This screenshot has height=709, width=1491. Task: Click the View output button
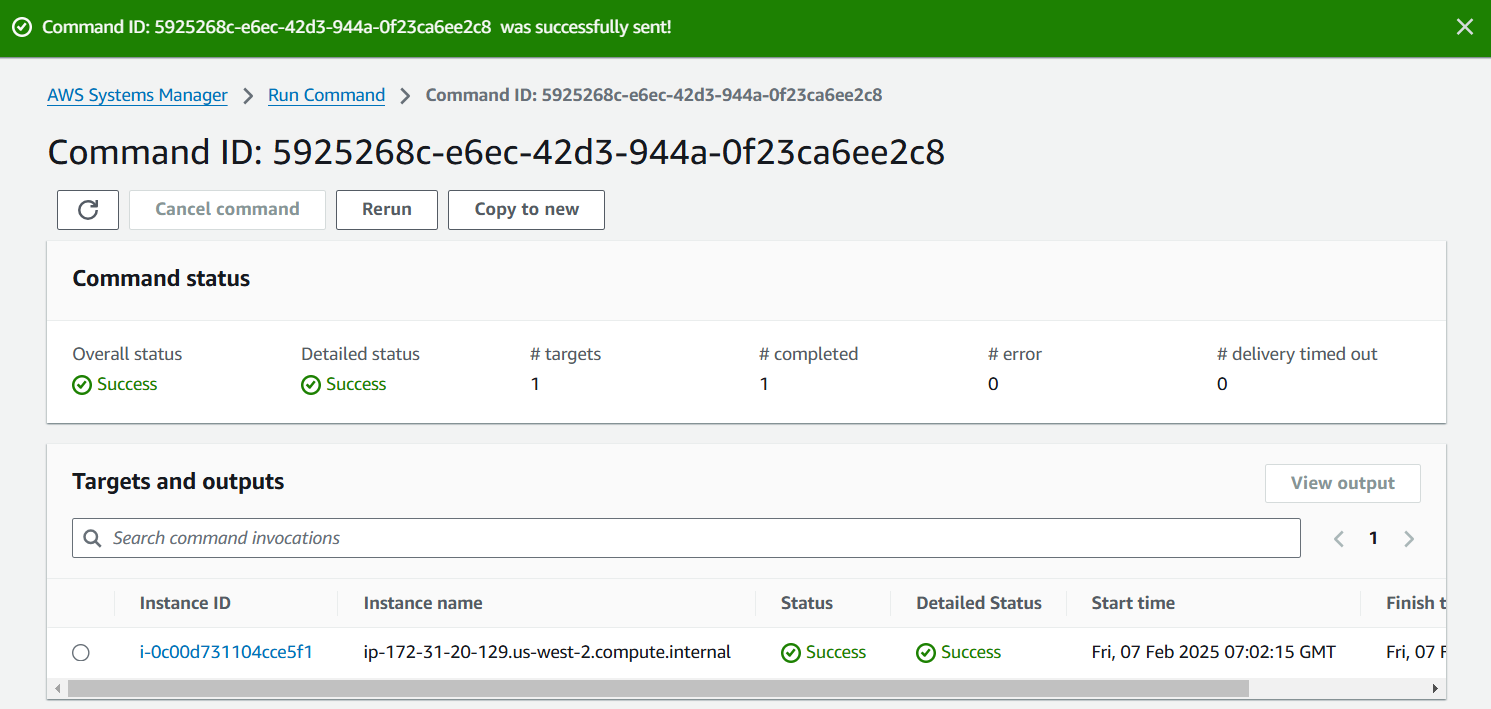pyautogui.click(x=1342, y=483)
